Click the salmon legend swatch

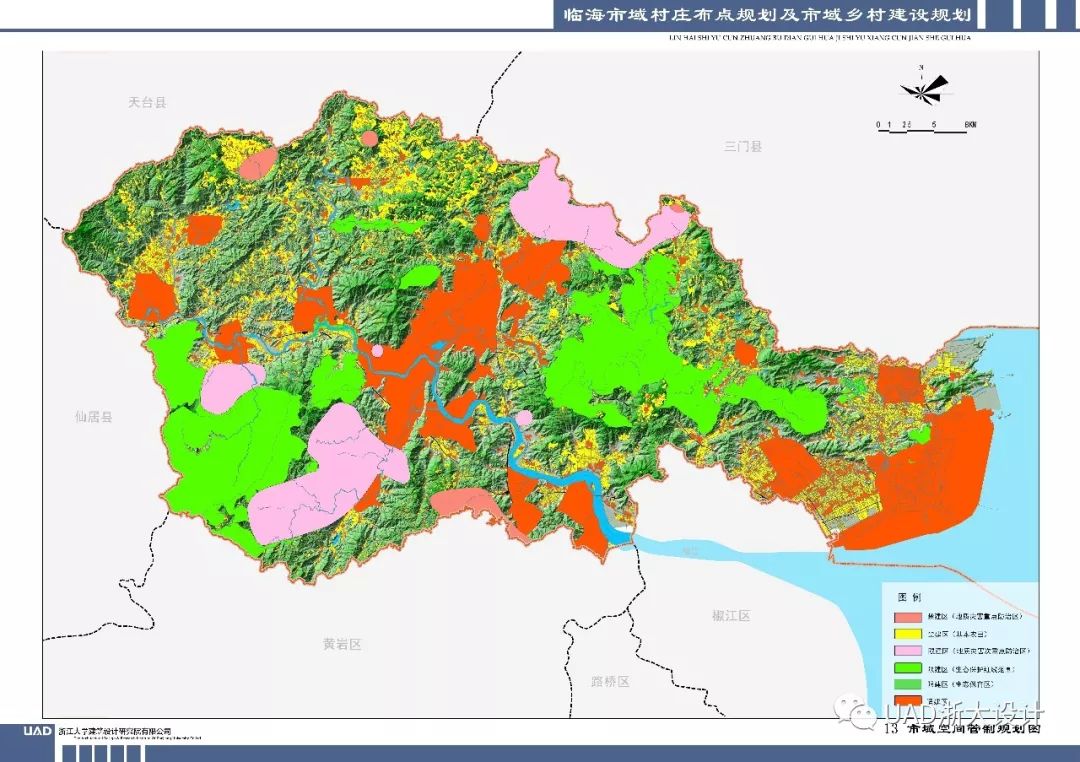coord(907,617)
